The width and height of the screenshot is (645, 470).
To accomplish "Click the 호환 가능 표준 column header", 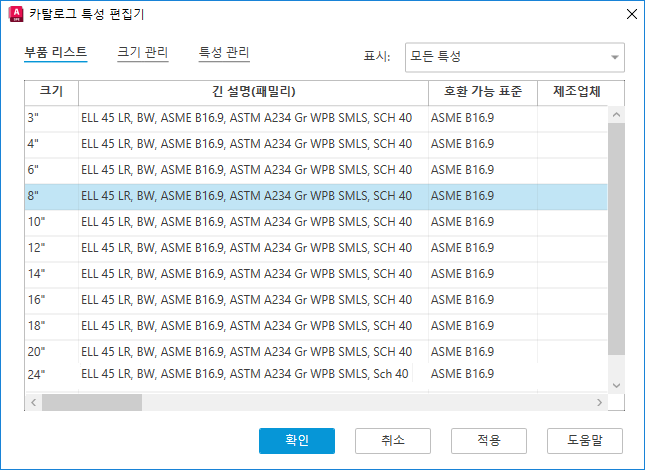I will point(482,92).
